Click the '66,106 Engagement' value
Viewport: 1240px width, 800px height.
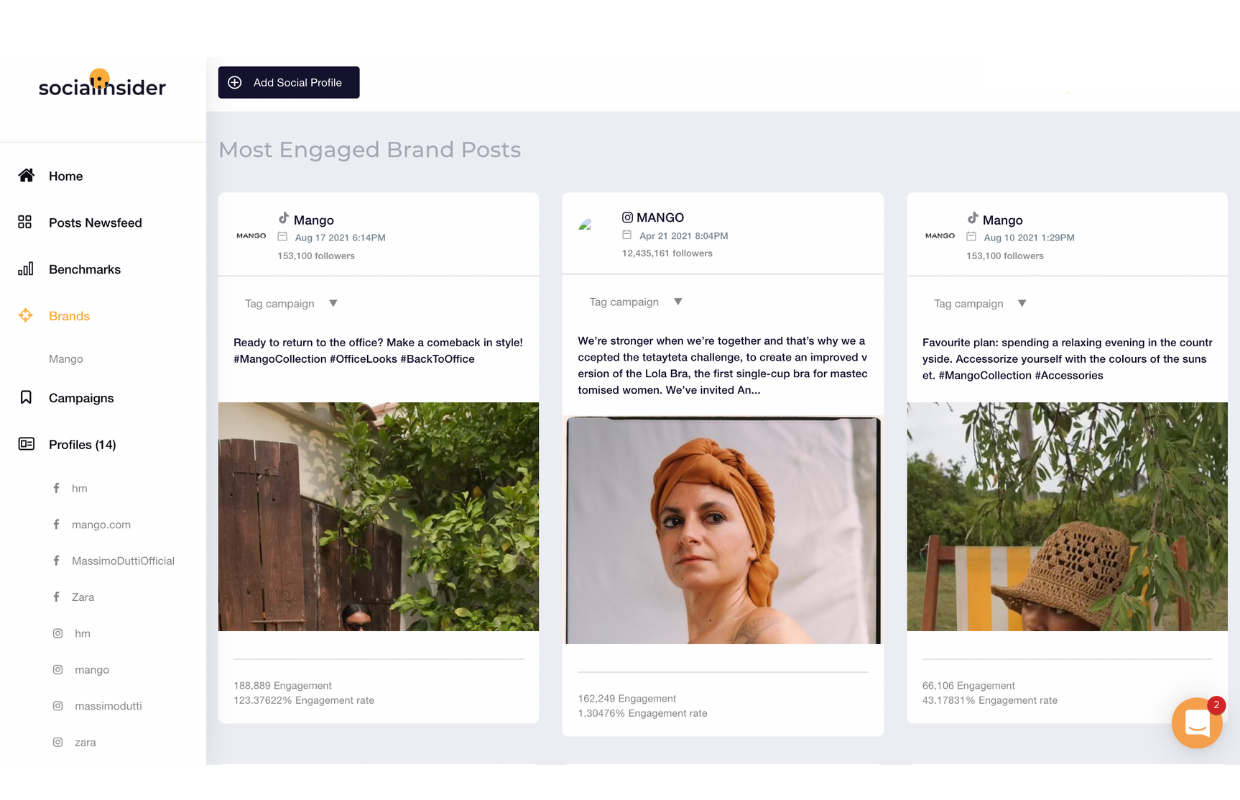(969, 686)
